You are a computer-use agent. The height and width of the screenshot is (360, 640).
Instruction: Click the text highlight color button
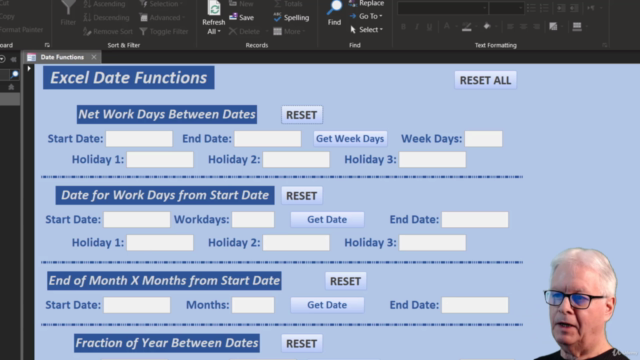coord(467,27)
